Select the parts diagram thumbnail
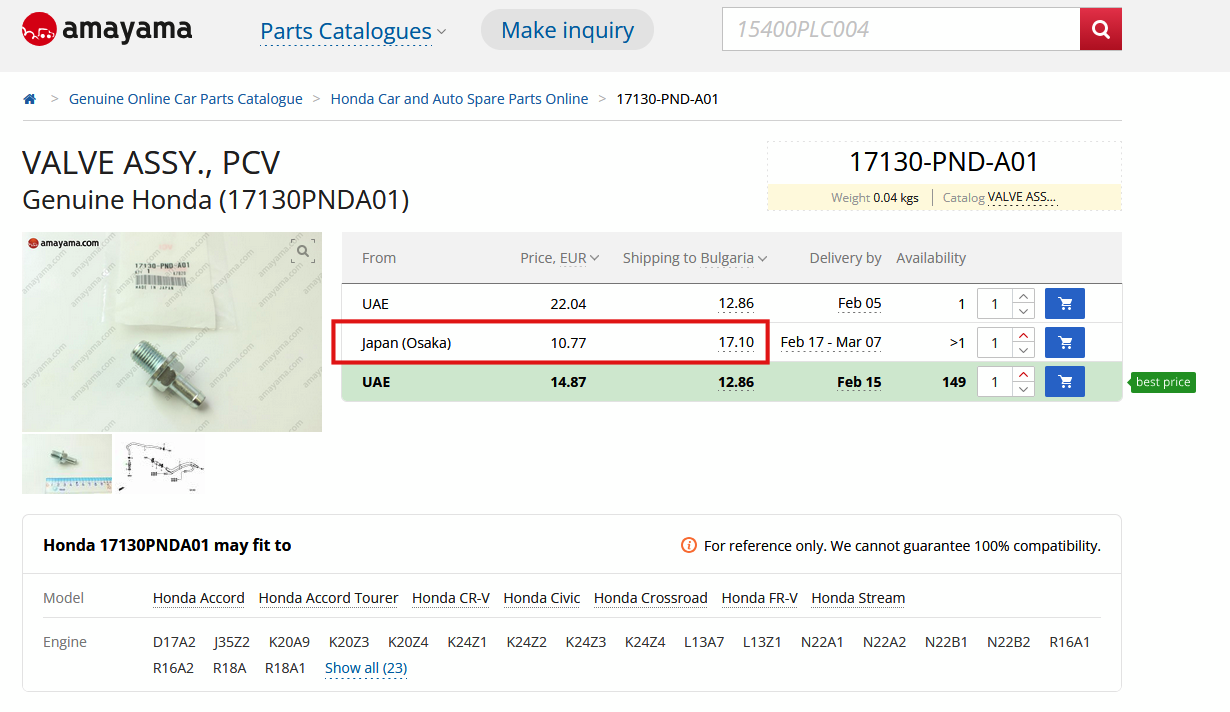Viewport: 1230px width, 712px height. pyautogui.click(x=160, y=464)
